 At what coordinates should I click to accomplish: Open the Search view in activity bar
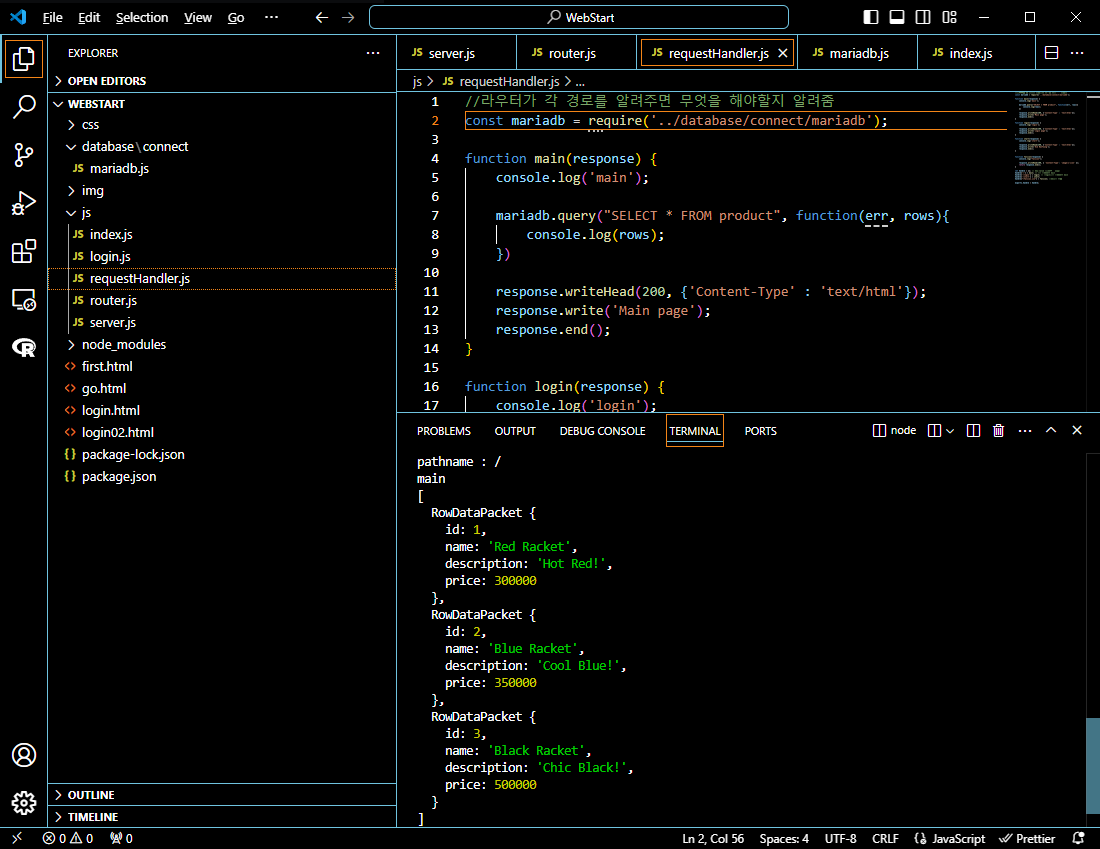click(x=24, y=106)
